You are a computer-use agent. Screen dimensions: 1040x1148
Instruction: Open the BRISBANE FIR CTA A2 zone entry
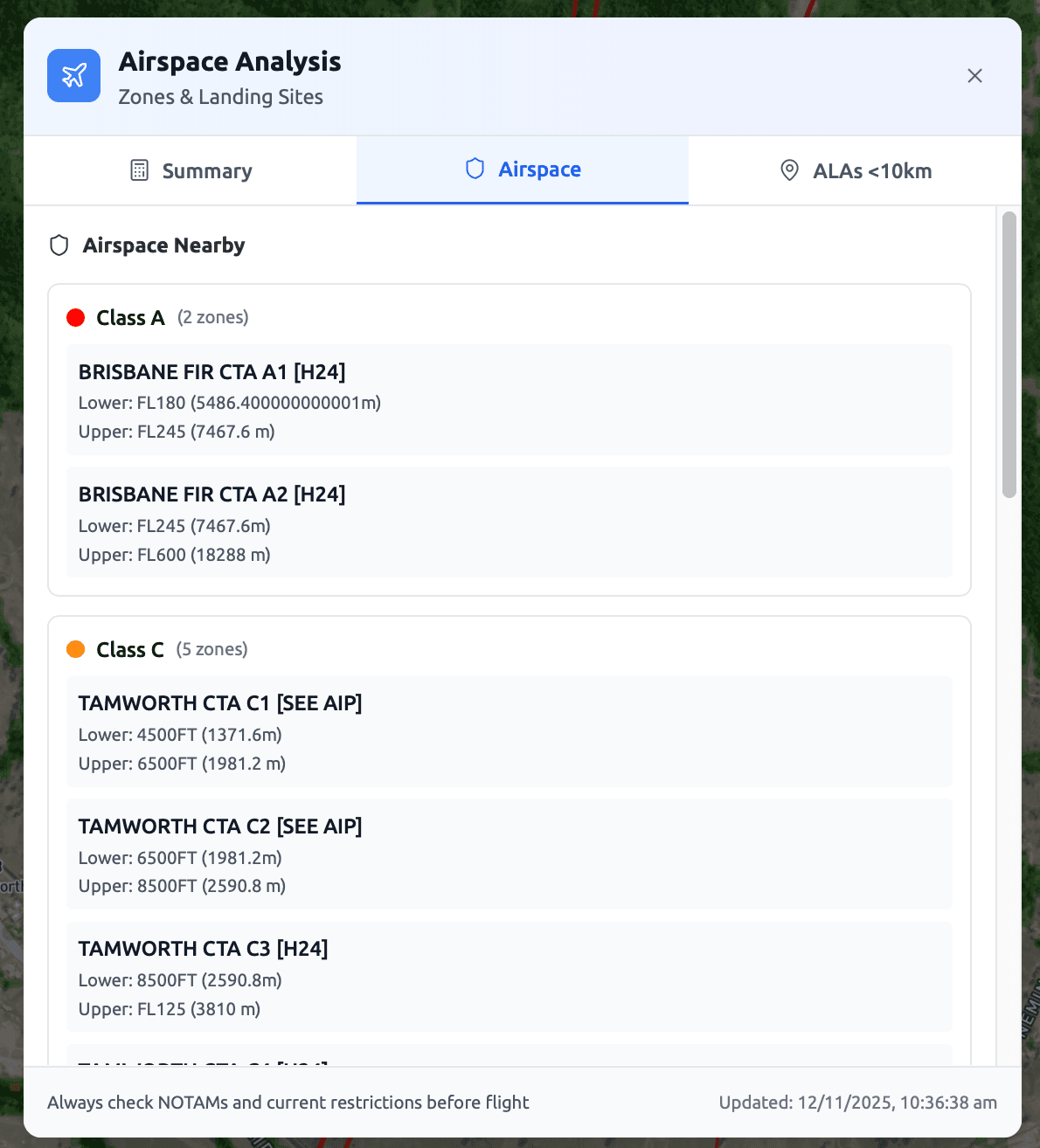(x=509, y=522)
